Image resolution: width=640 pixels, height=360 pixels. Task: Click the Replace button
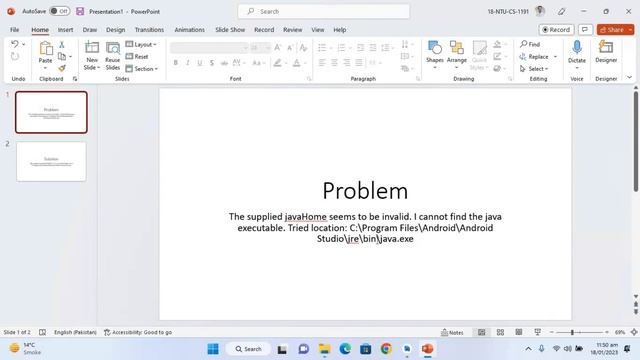534,56
